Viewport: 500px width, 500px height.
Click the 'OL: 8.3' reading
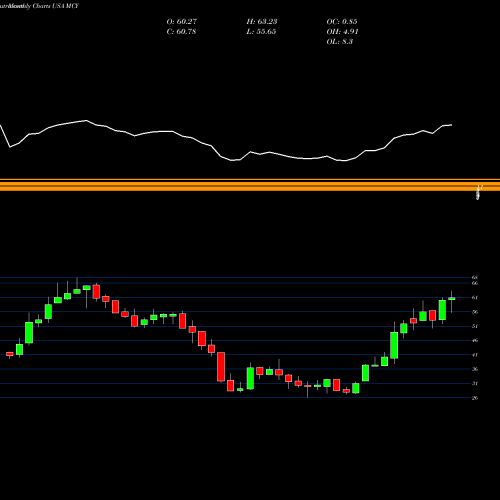pos(339,42)
